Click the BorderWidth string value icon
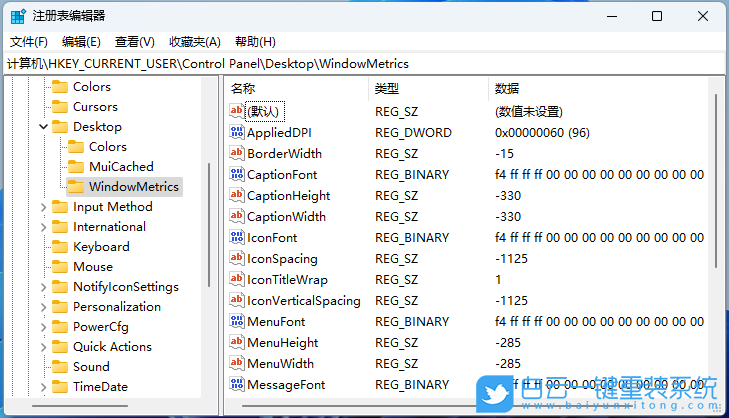 (x=237, y=153)
